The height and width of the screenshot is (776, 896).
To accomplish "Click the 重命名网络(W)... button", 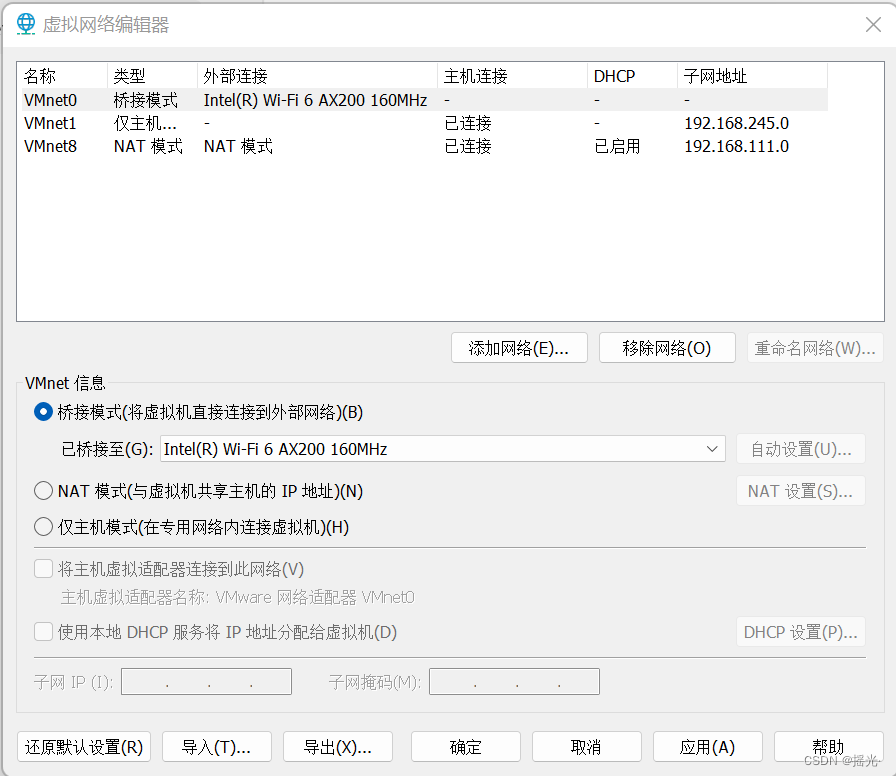I will (815, 348).
